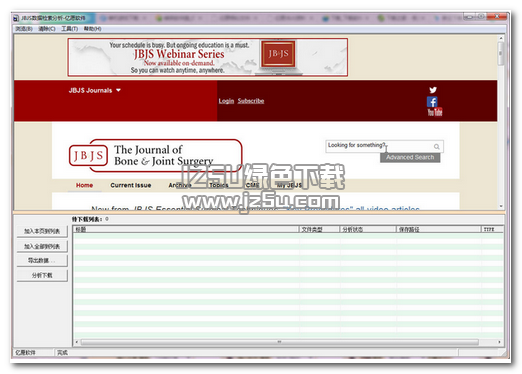This screenshot has width=522, height=374.
Task: Click the 保存路径 column header
Action: 439,229
